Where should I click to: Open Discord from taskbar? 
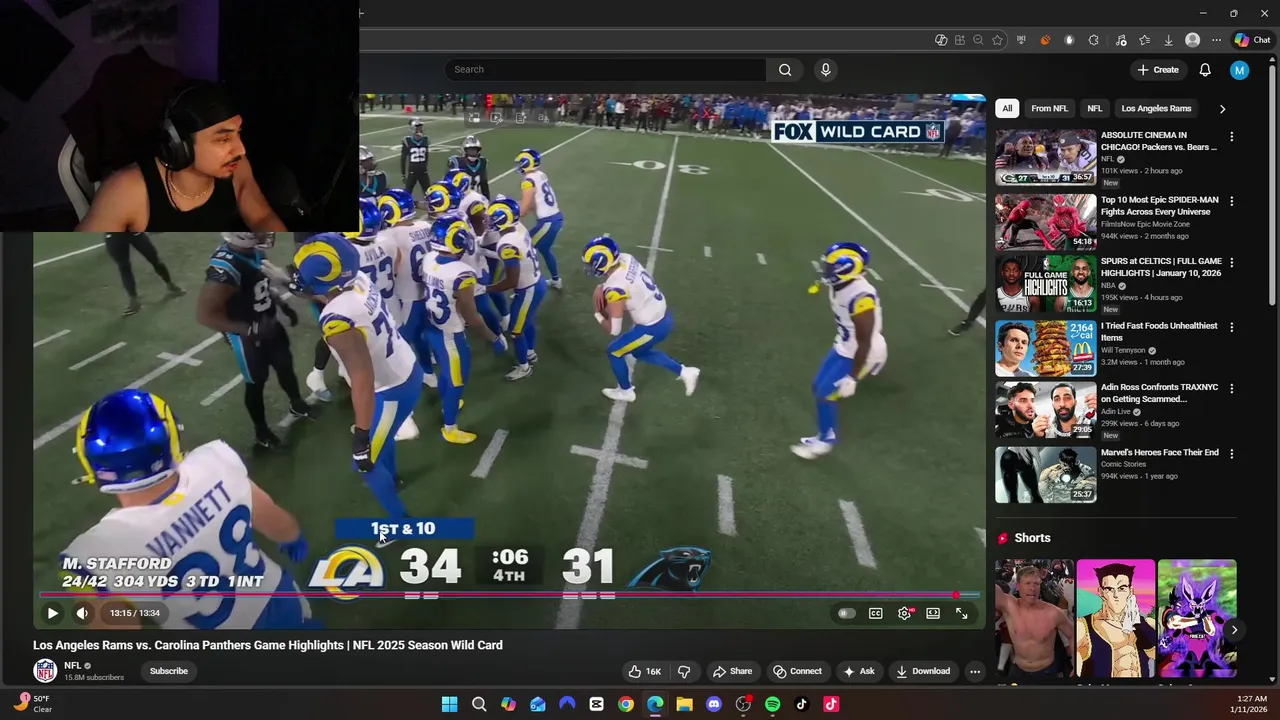[714, 704]
